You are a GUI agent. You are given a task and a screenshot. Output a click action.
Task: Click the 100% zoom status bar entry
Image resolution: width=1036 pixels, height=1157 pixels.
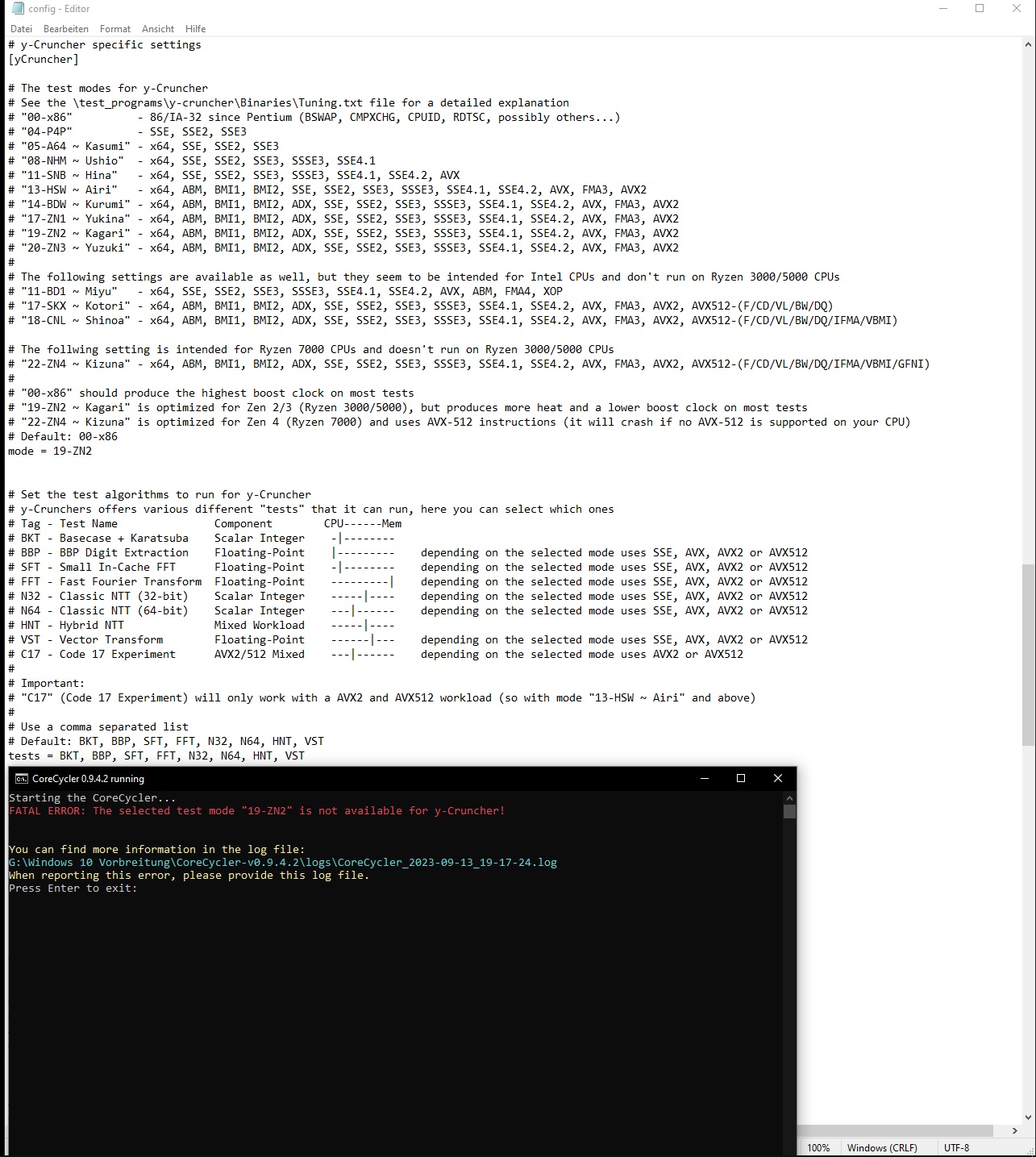(x=818, y=1147)
